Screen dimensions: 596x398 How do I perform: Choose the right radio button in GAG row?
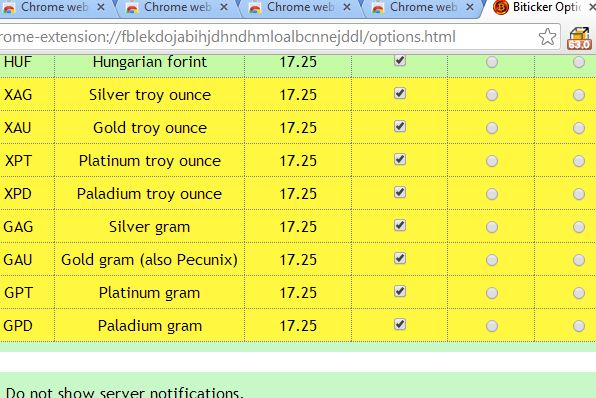coord(579,227)
